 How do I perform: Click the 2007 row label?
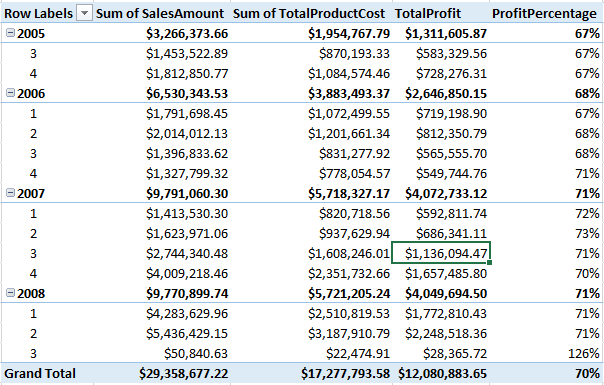pyautogui.click(x=31, y=193)
